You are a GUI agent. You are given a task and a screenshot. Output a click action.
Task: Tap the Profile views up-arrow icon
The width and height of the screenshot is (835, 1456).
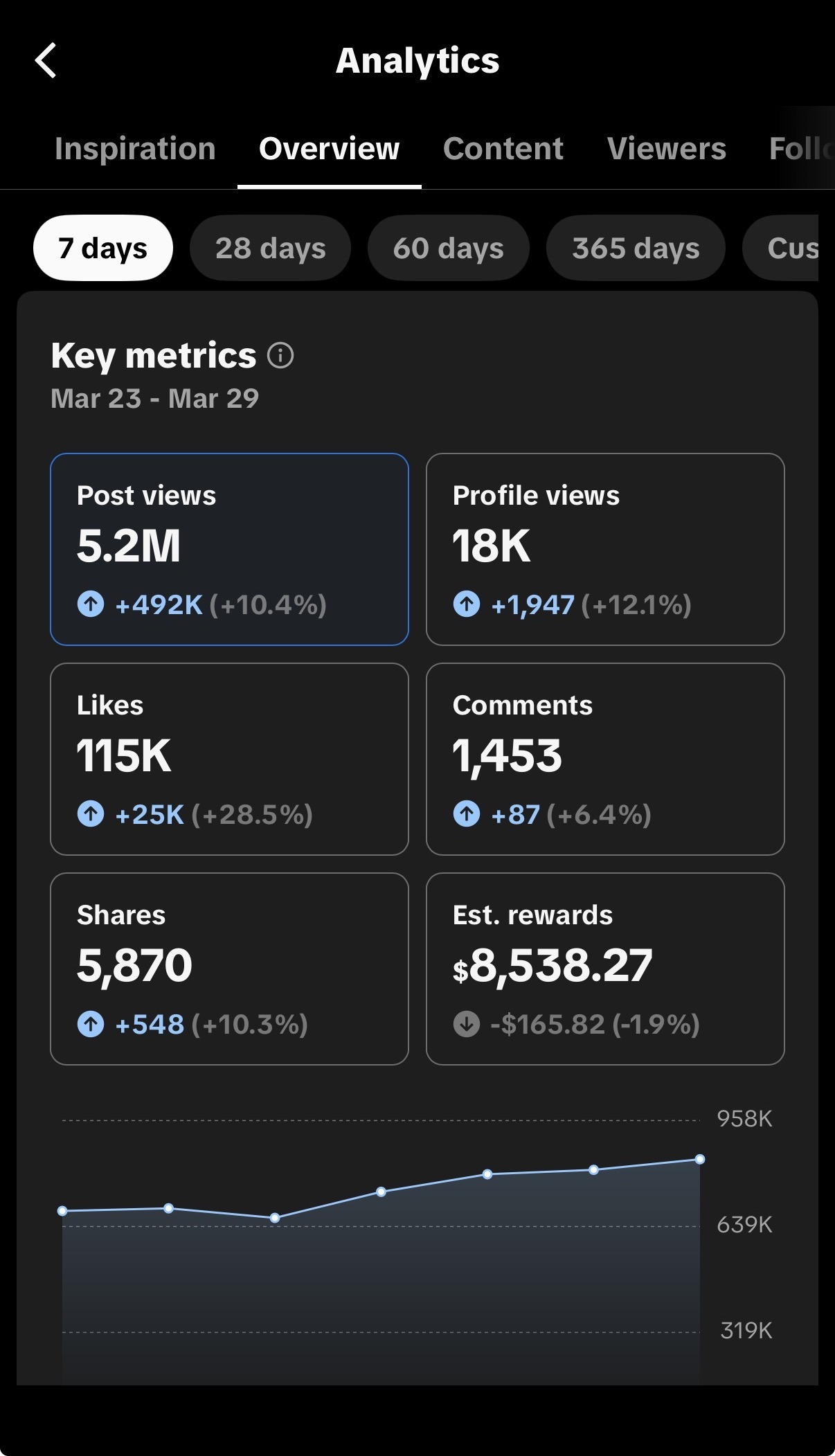click(x=467, y=604)
